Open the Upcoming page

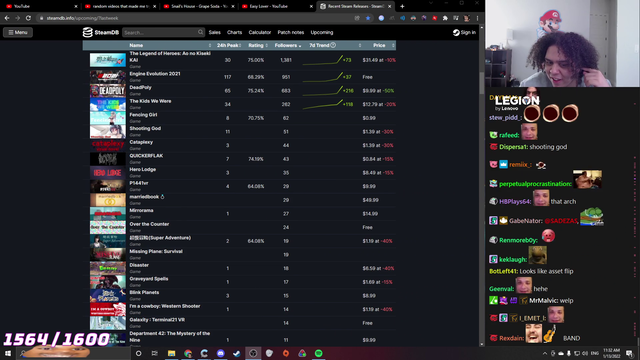tap(322, 32)
